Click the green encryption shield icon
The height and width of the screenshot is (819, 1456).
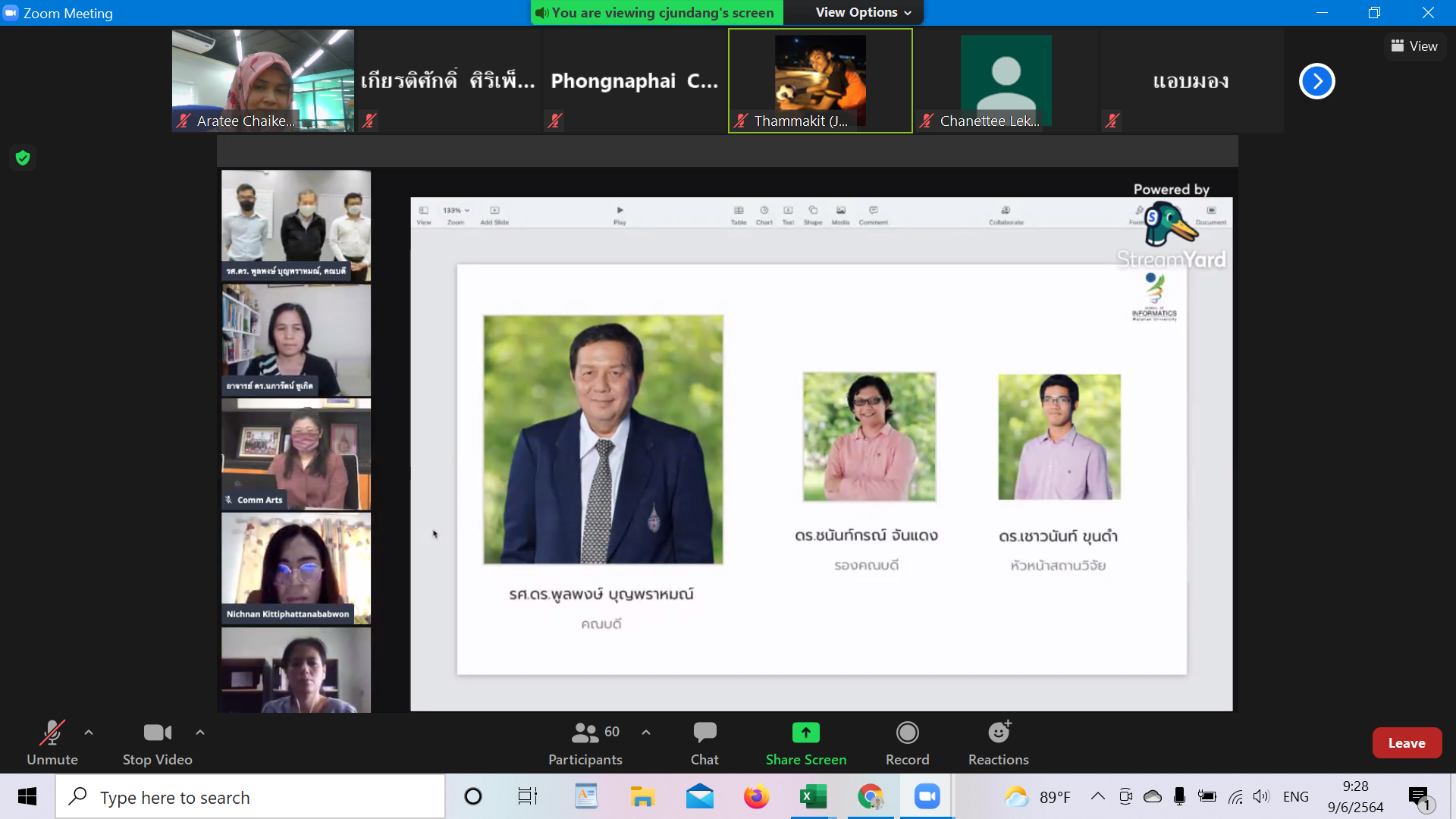pyautogui.click(x=23, y=158)
